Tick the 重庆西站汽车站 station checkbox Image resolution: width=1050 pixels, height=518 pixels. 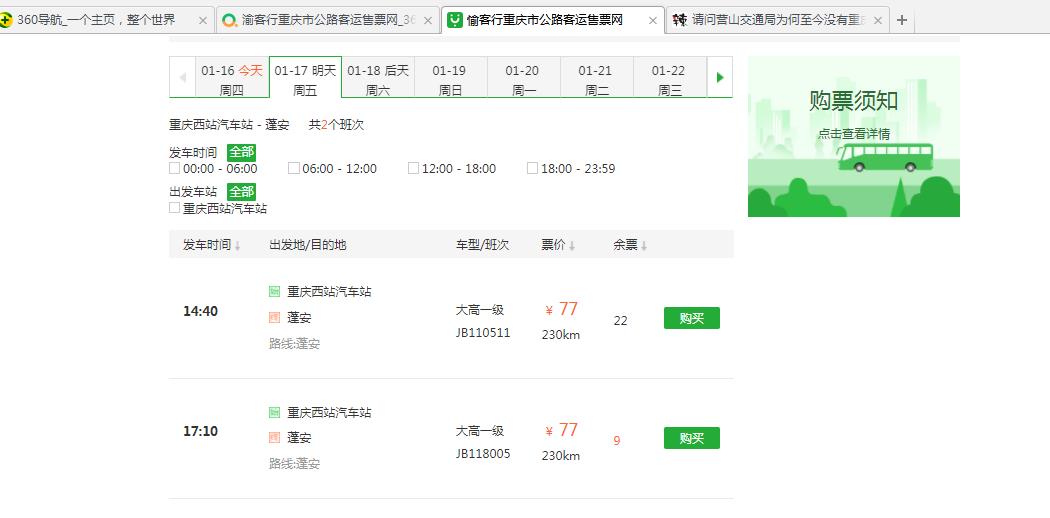[175, 208]
